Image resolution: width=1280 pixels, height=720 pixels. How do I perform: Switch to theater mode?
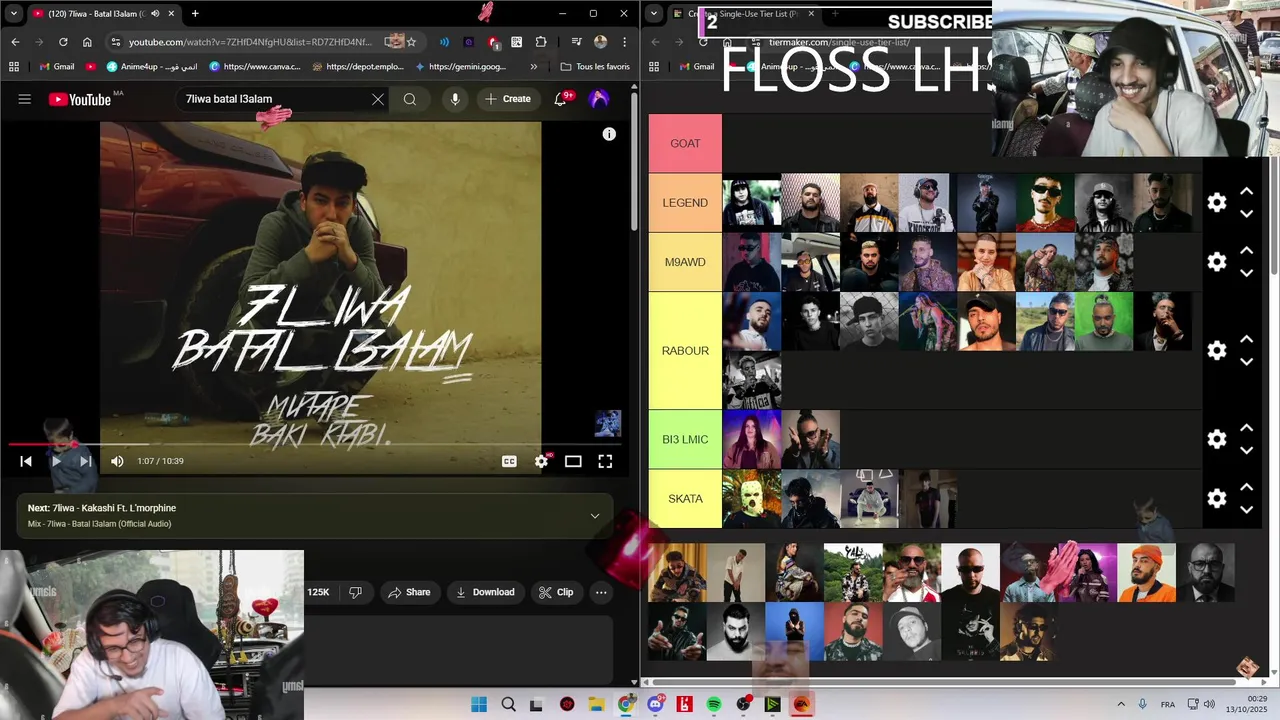573,461
